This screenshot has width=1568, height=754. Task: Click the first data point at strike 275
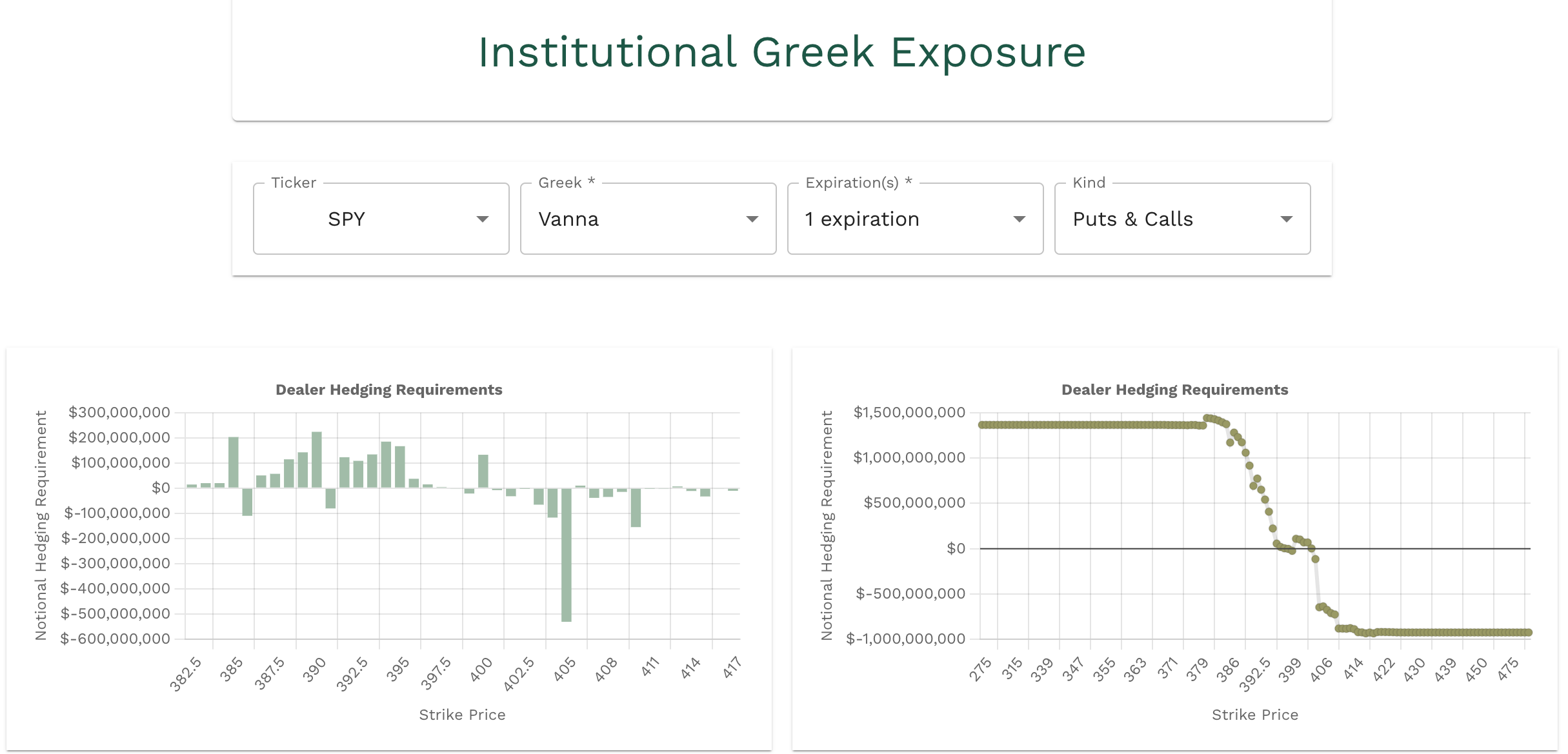[981, 425]
